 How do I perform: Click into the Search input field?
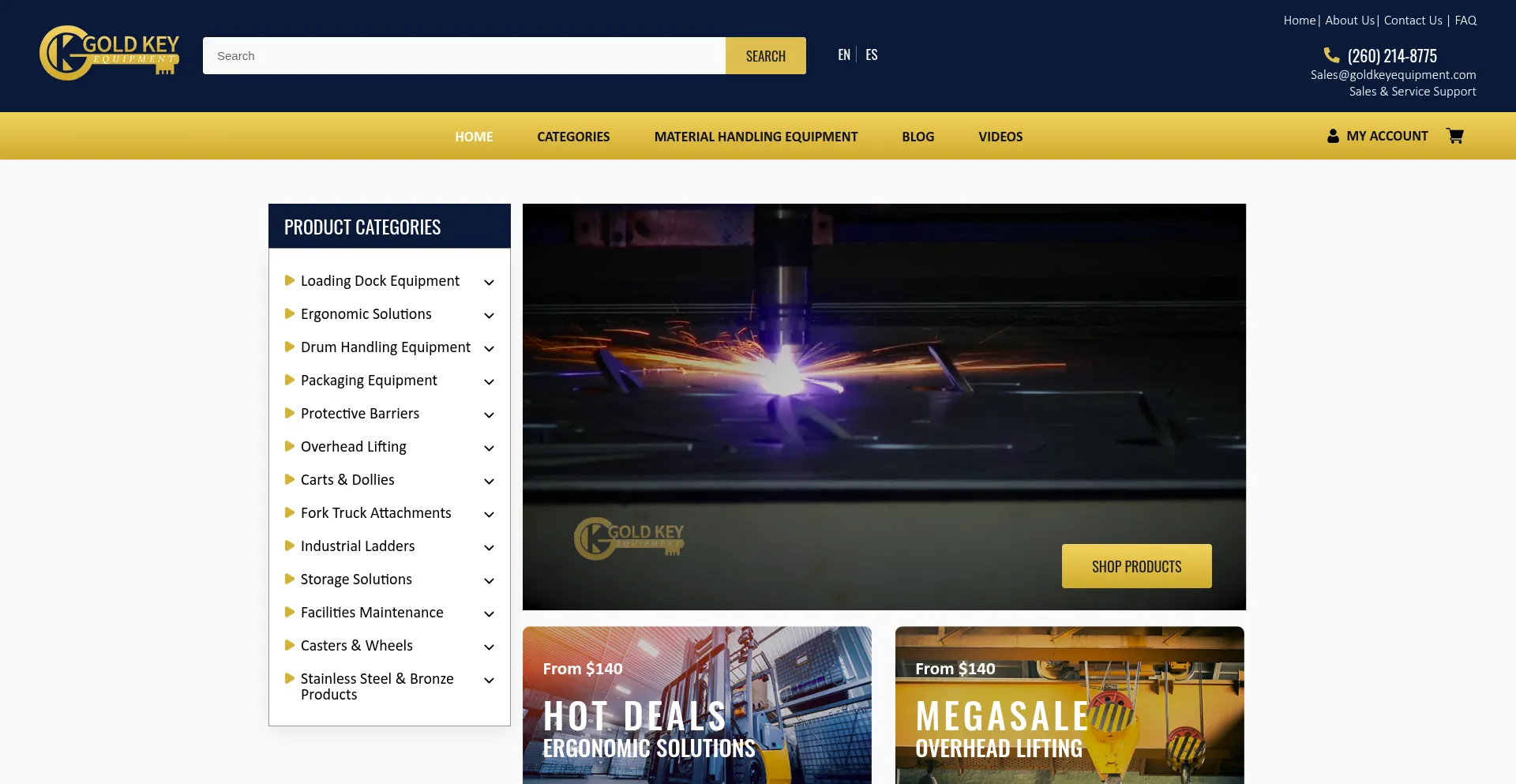coord(463,56)
